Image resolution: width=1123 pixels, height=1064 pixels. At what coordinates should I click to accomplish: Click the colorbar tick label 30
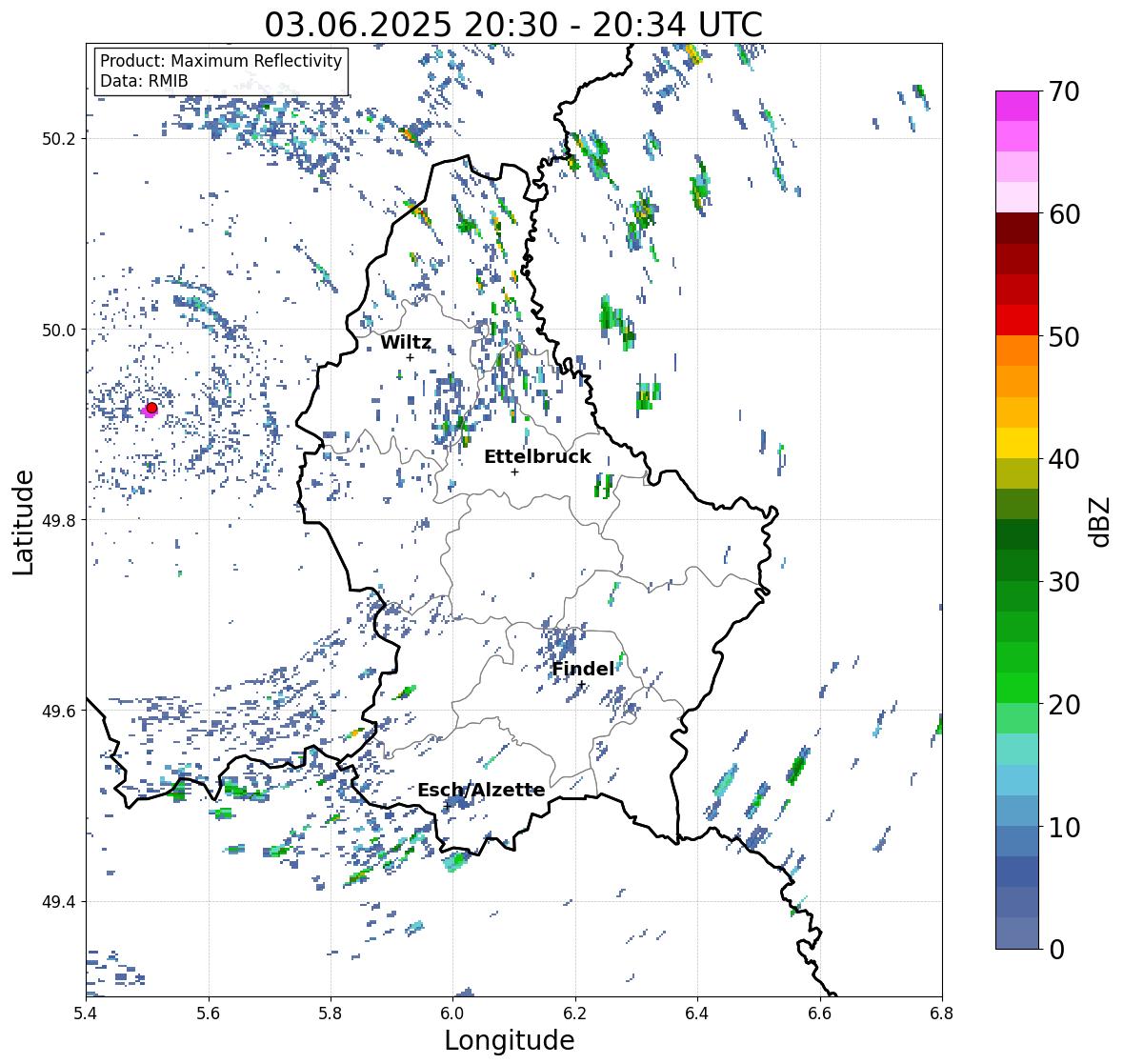1064,582
